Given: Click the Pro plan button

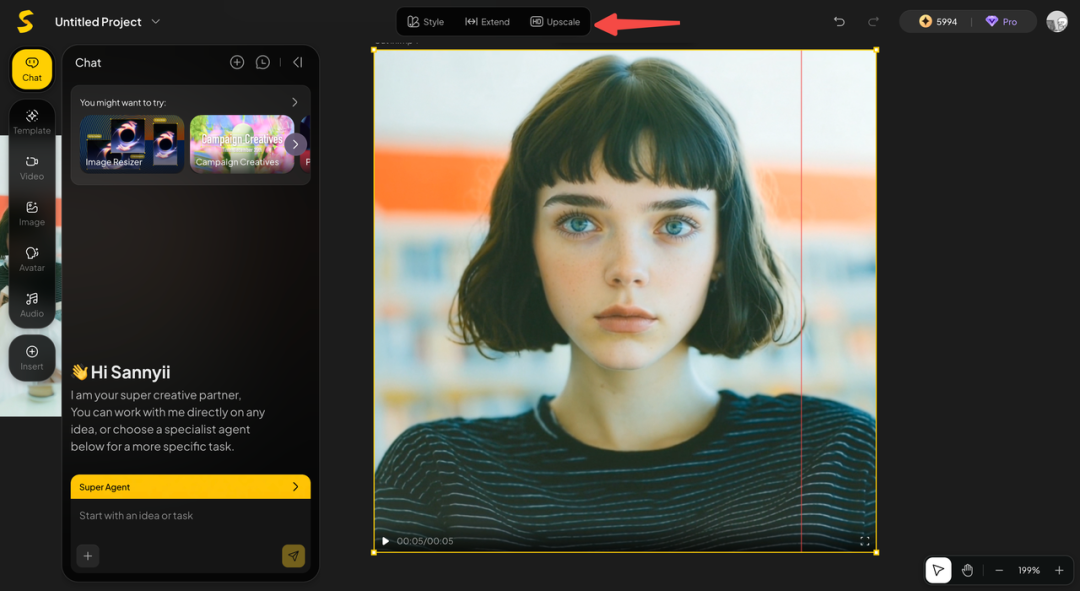Looking at the screenshot, I should coord(1003,21).
